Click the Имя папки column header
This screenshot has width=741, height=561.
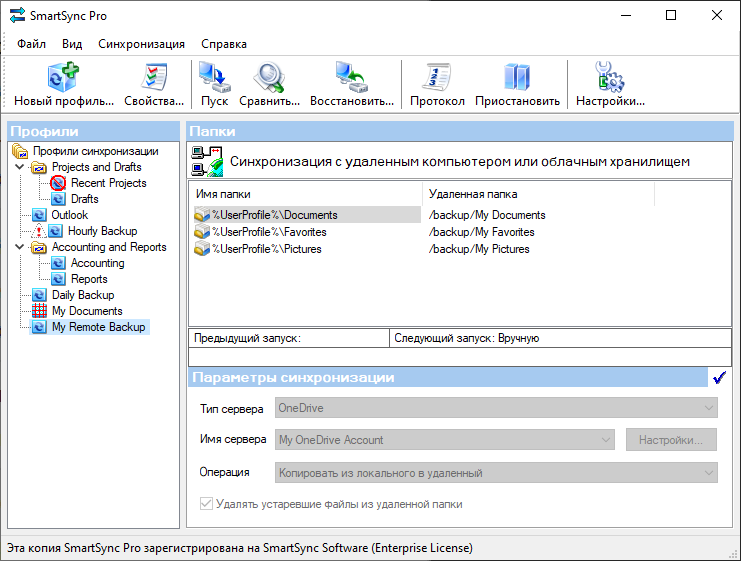click(x=305, y=194)
